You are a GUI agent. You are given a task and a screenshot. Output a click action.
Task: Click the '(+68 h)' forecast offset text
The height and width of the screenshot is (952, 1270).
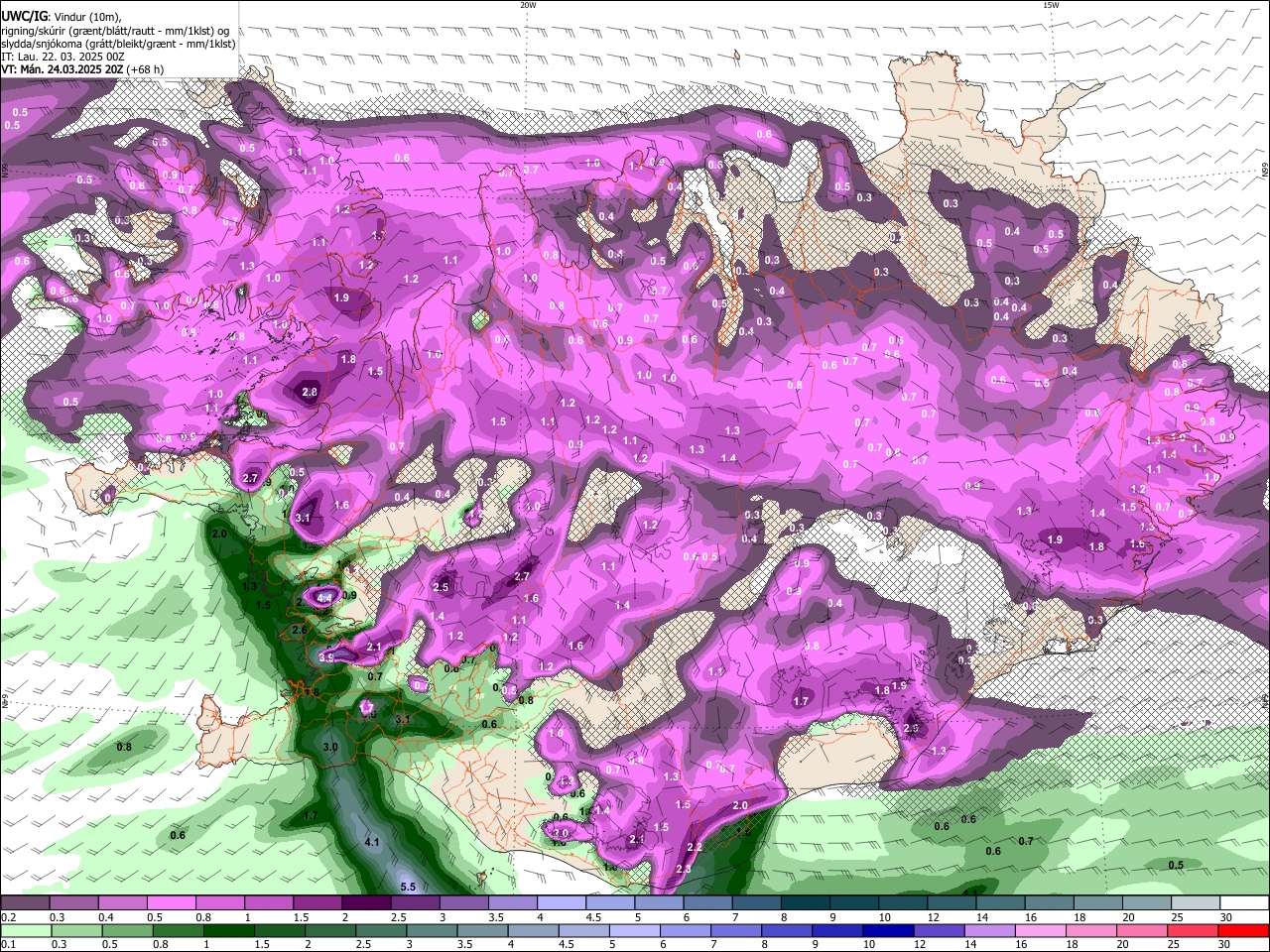pos(146,69)
